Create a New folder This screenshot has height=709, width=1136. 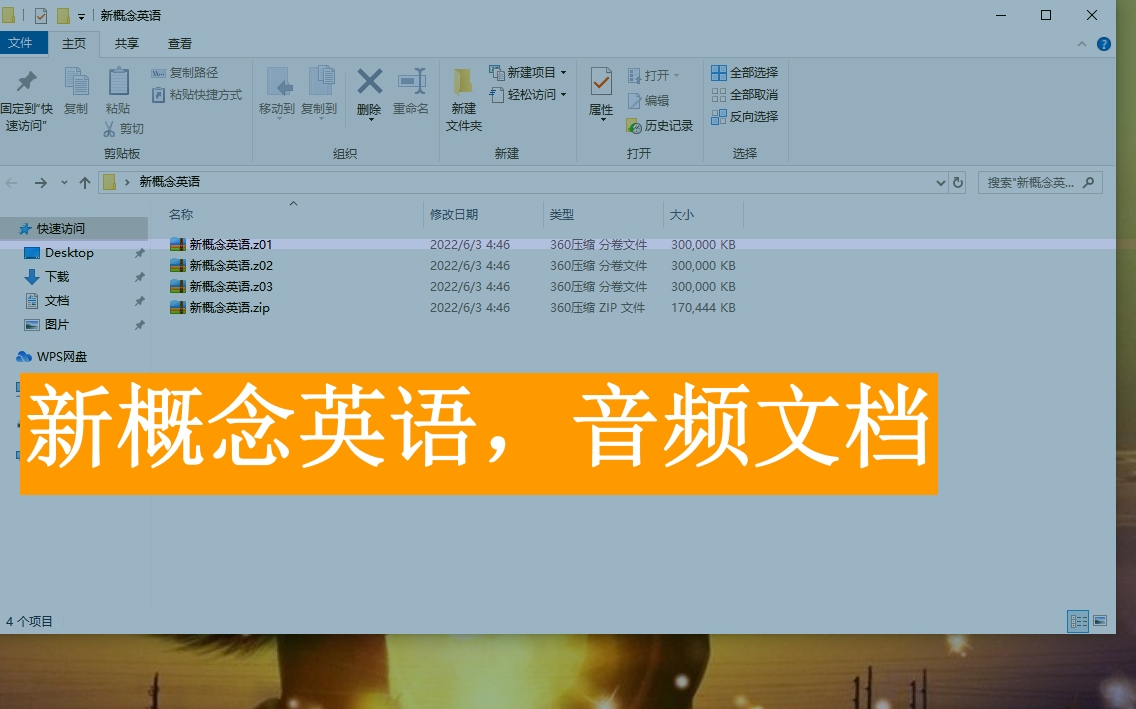[x=464, y=100]
